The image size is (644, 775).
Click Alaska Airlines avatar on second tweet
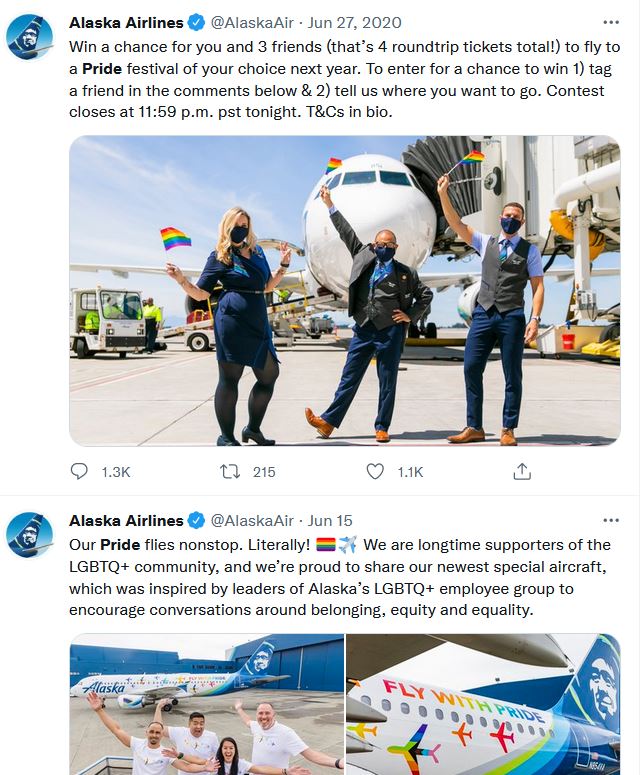point(30,535)
